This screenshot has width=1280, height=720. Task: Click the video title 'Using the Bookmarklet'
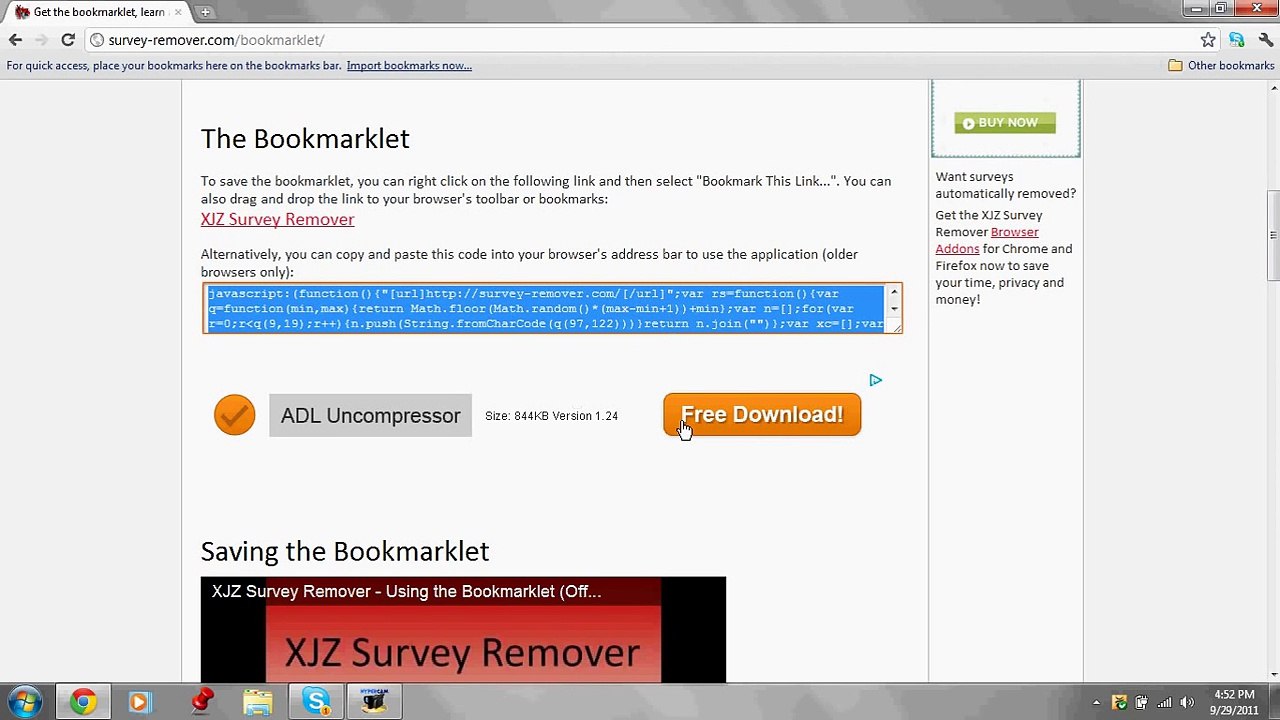pos(406,591)
